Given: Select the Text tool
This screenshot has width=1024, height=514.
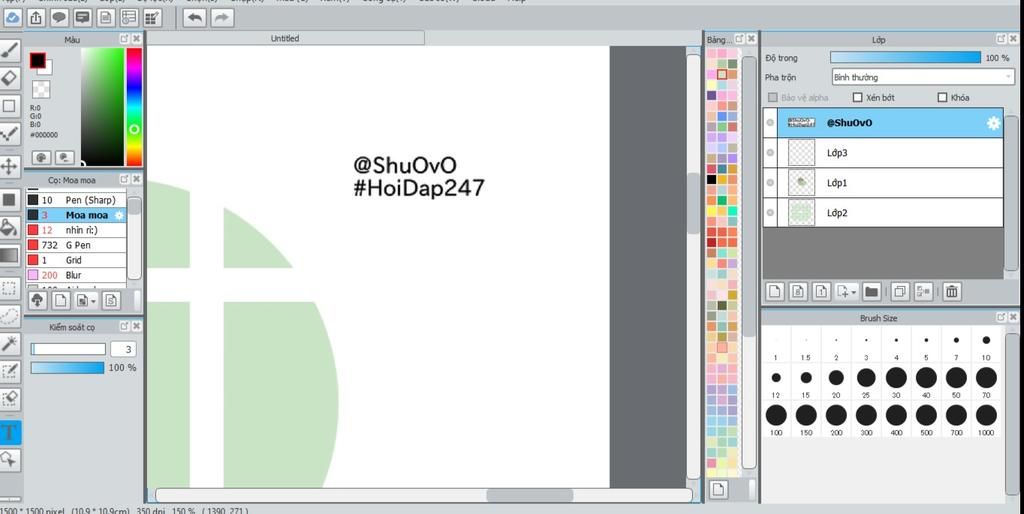Looking at the screenshot, I should click(10, 432).
